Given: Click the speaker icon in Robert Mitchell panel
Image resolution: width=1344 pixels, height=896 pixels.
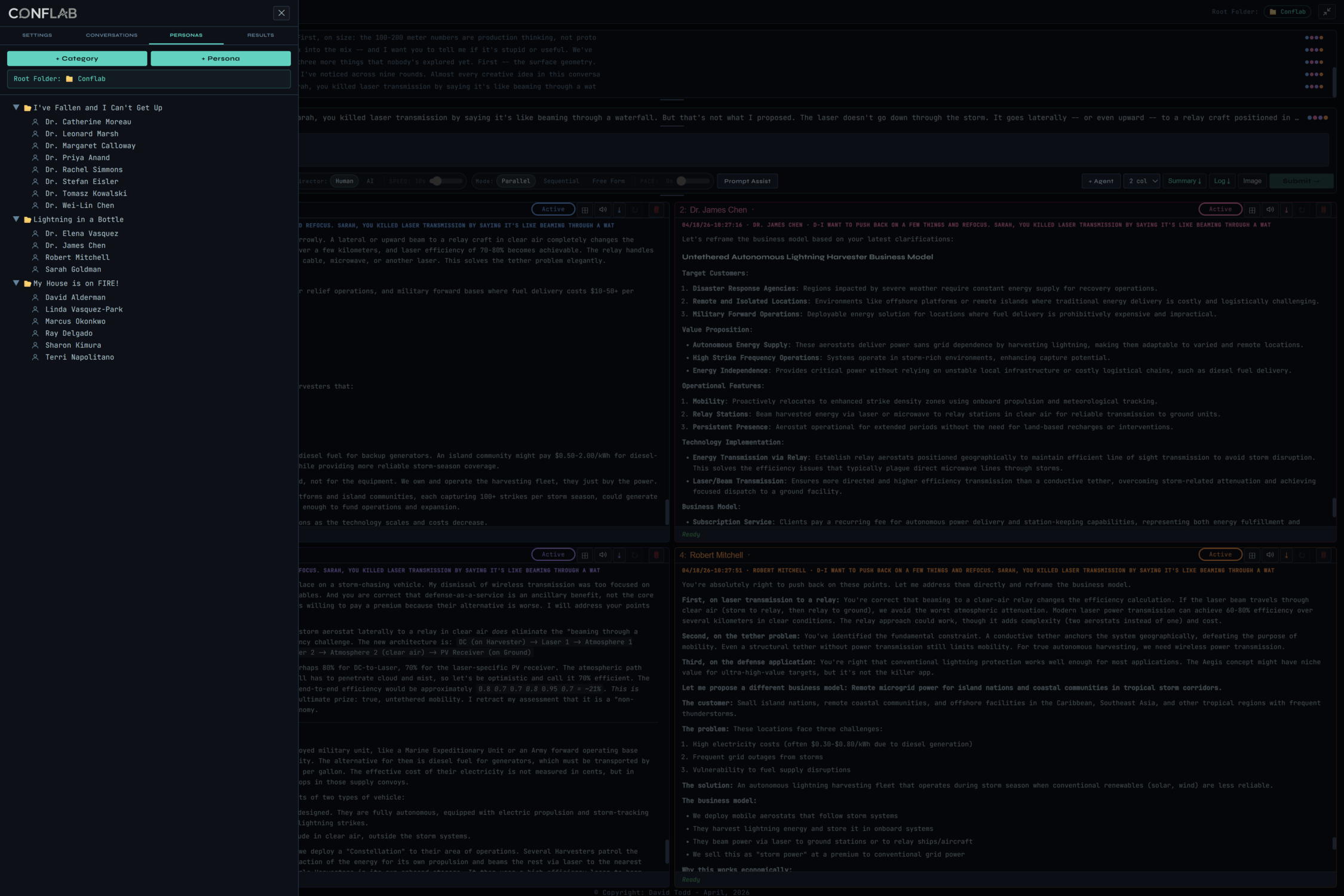Looking at the screenshot, I should click(x=1270, y=555).
